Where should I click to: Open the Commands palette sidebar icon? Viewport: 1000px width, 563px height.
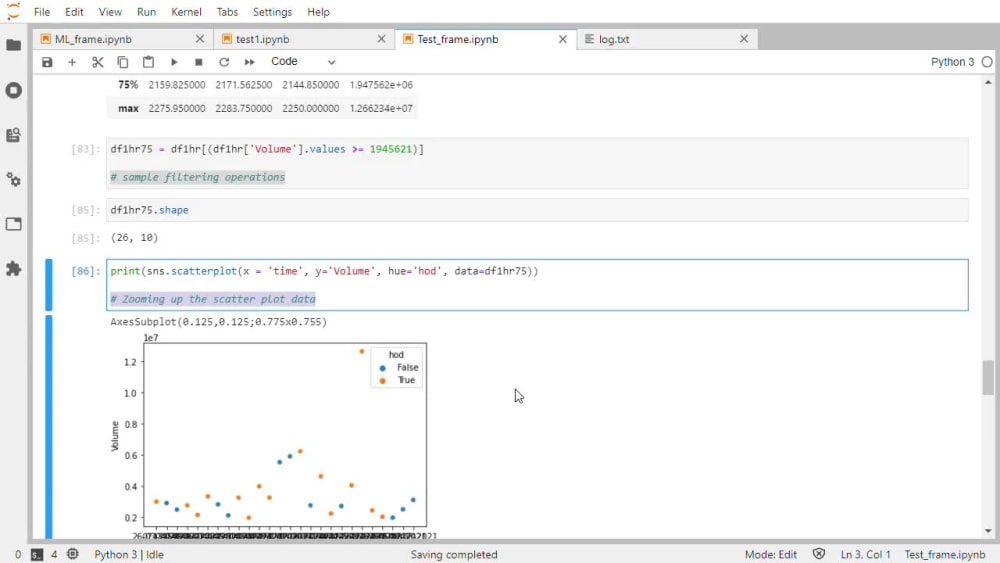pos(13,135)
